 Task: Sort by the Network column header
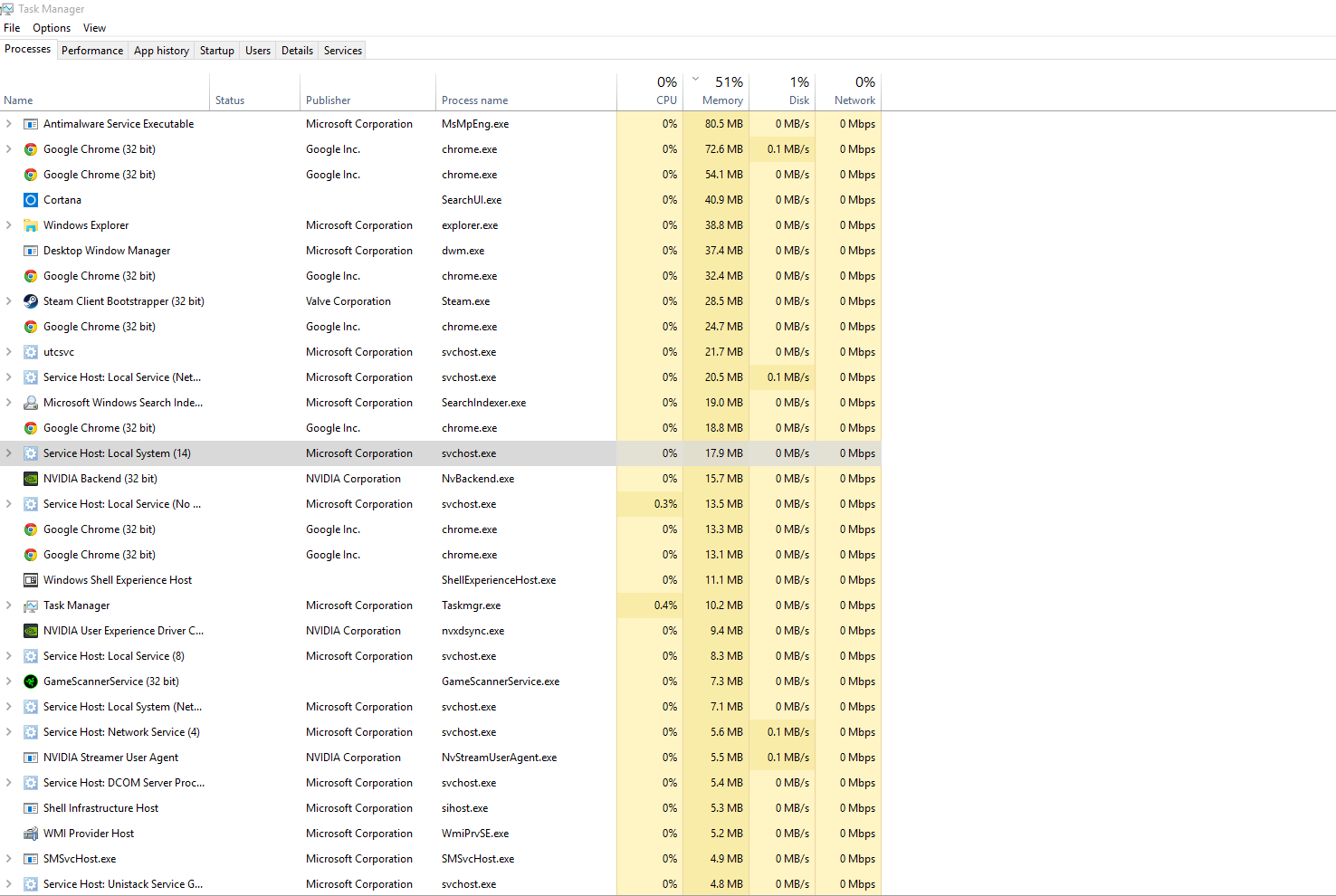tap(848, 91)
